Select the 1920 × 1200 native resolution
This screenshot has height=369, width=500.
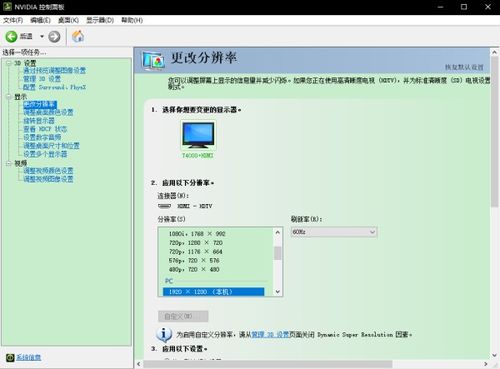click(213, 292)
